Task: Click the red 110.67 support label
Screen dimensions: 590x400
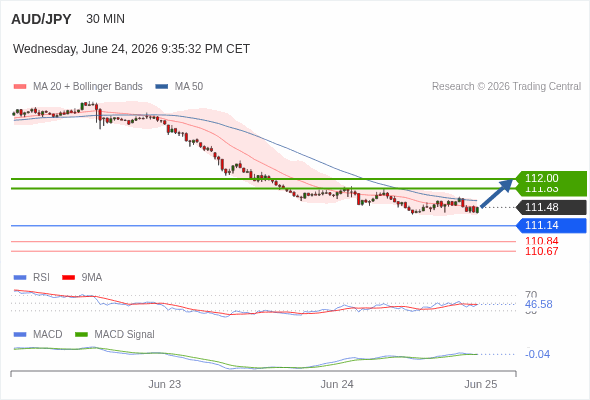Action: 542,251
